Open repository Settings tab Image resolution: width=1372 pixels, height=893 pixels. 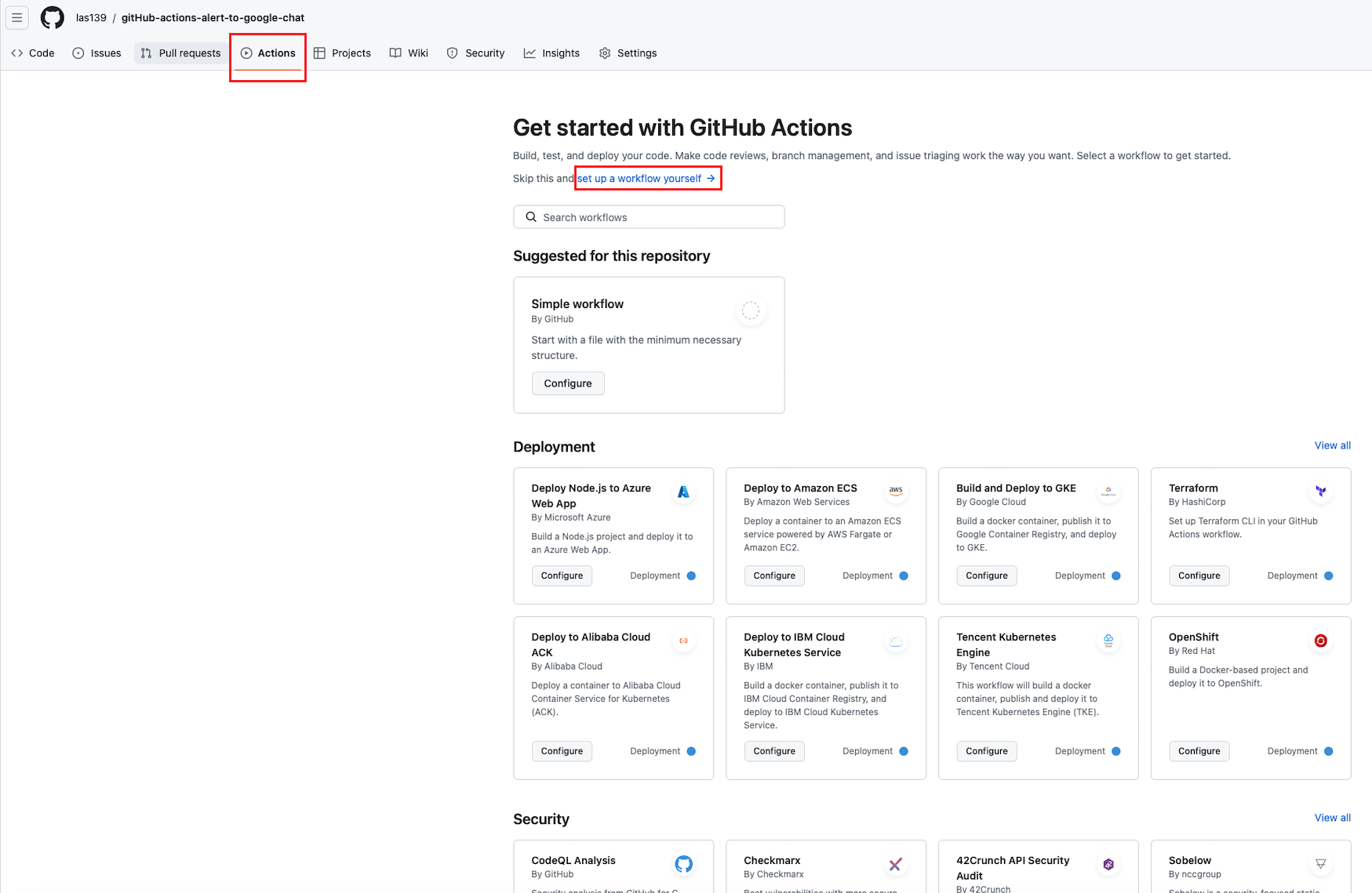tap(628, 53)
